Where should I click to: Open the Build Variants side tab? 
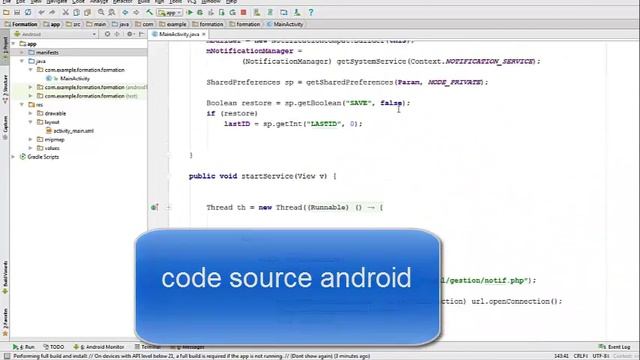coord(5,277)
